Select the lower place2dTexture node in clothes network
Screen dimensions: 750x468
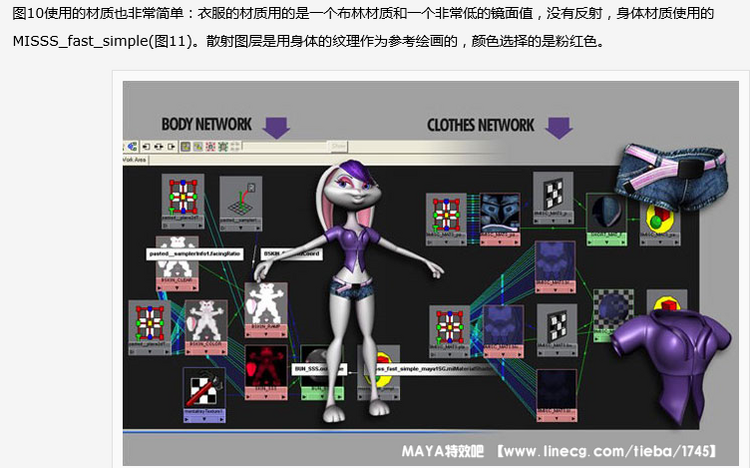tap(449, 325)
